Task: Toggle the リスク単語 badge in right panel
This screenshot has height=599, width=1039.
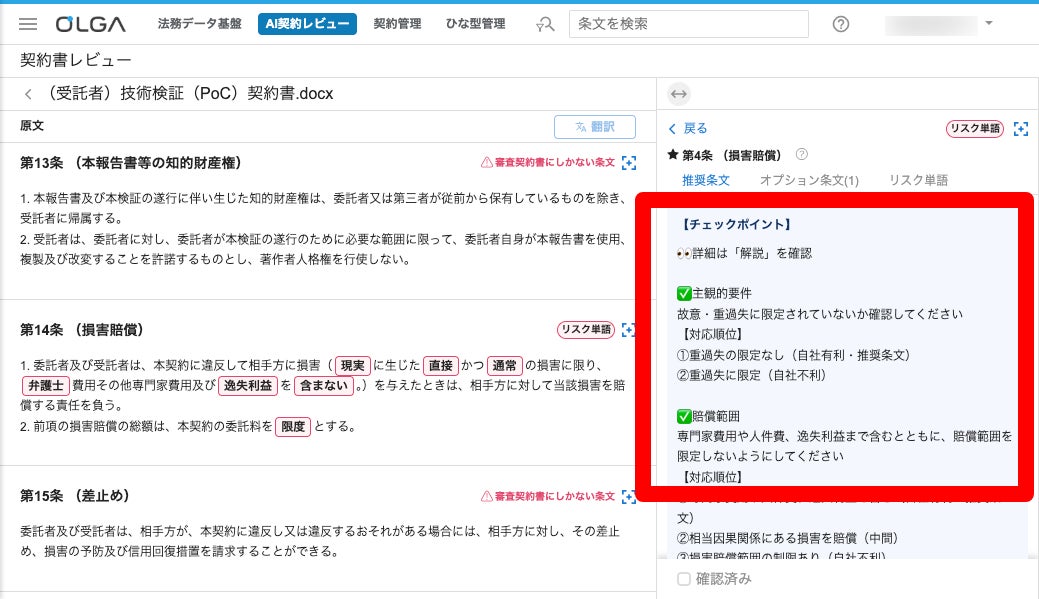Action: coord(975,129)
